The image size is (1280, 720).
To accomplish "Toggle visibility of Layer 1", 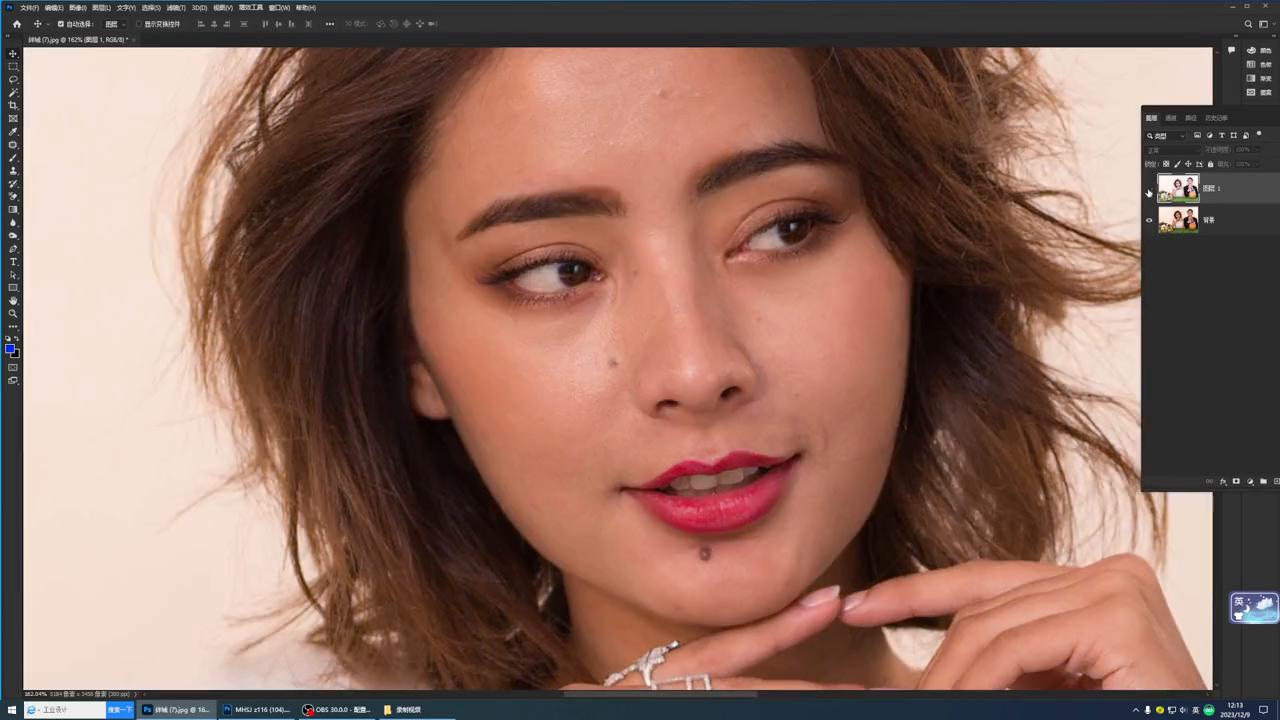I will coord(1149,189).
